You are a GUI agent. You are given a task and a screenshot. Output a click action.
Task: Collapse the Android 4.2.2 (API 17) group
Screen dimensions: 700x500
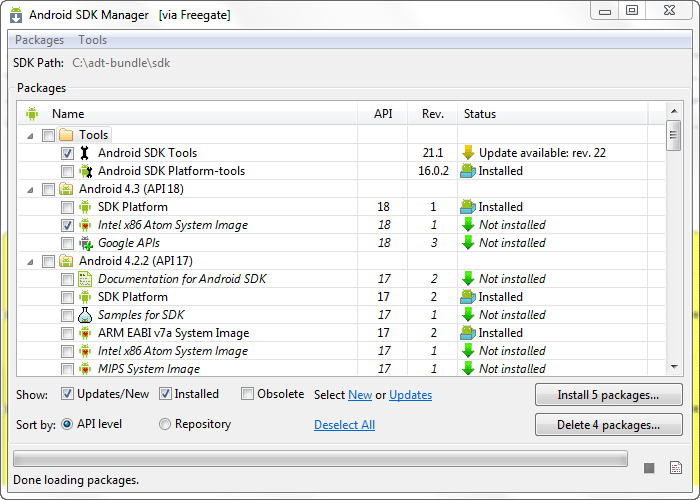point(30,262)
